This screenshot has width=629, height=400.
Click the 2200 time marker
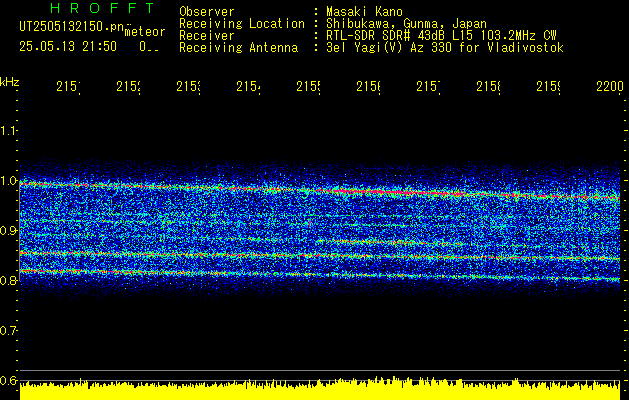[x=610, y=87]
